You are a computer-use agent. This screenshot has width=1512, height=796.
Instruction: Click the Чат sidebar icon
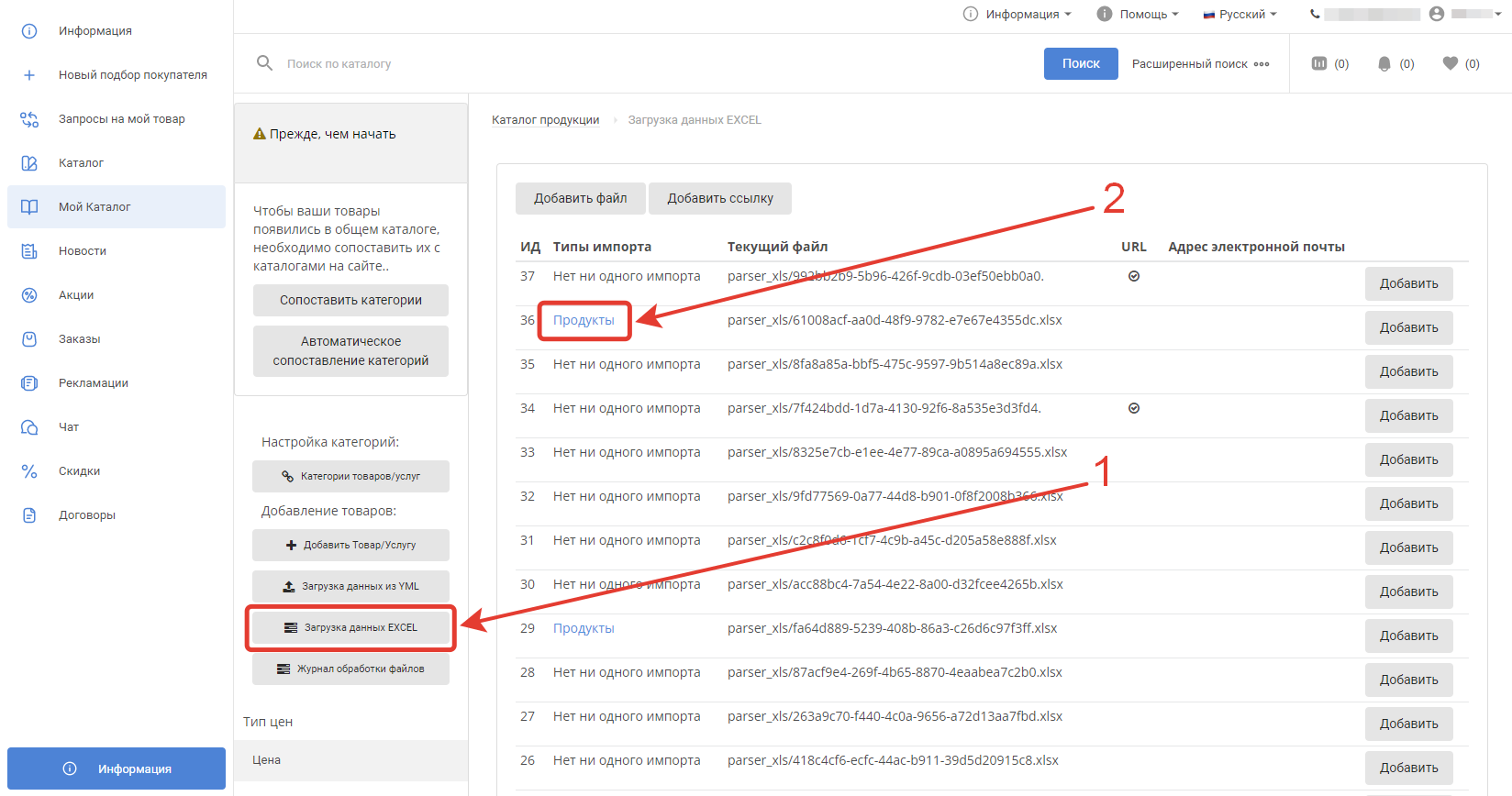pos(29,427)
